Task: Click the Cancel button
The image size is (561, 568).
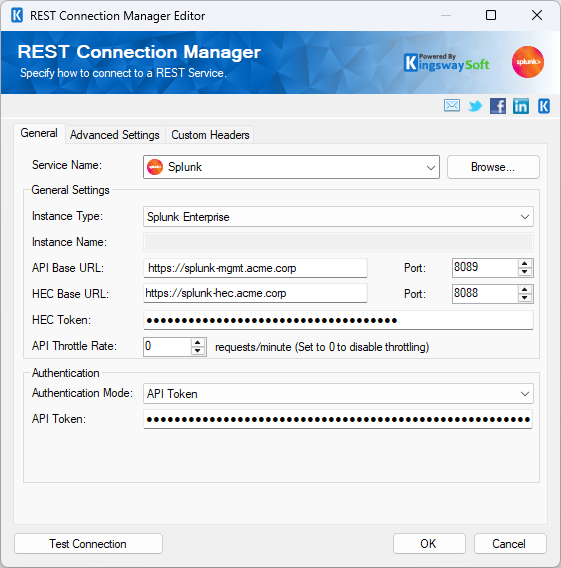Action: (510, 543)
